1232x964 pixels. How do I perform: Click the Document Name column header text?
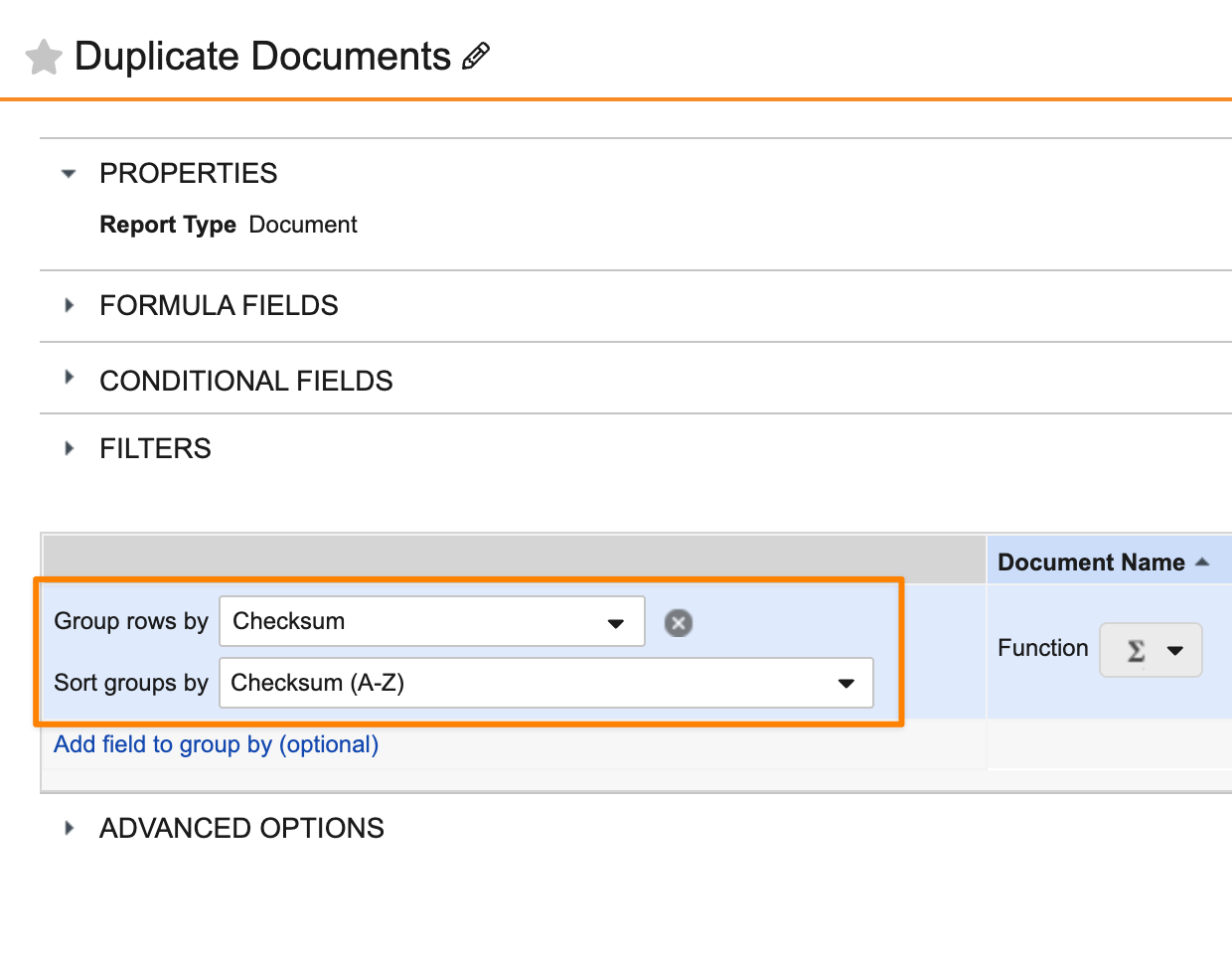(1090, 562)
